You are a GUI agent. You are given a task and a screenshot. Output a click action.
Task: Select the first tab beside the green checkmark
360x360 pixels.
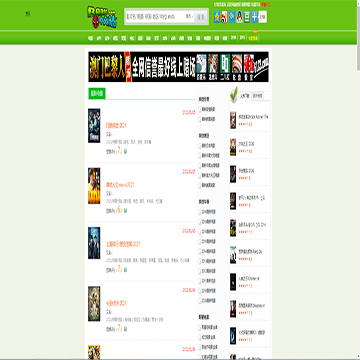click(x=245, y=96)
